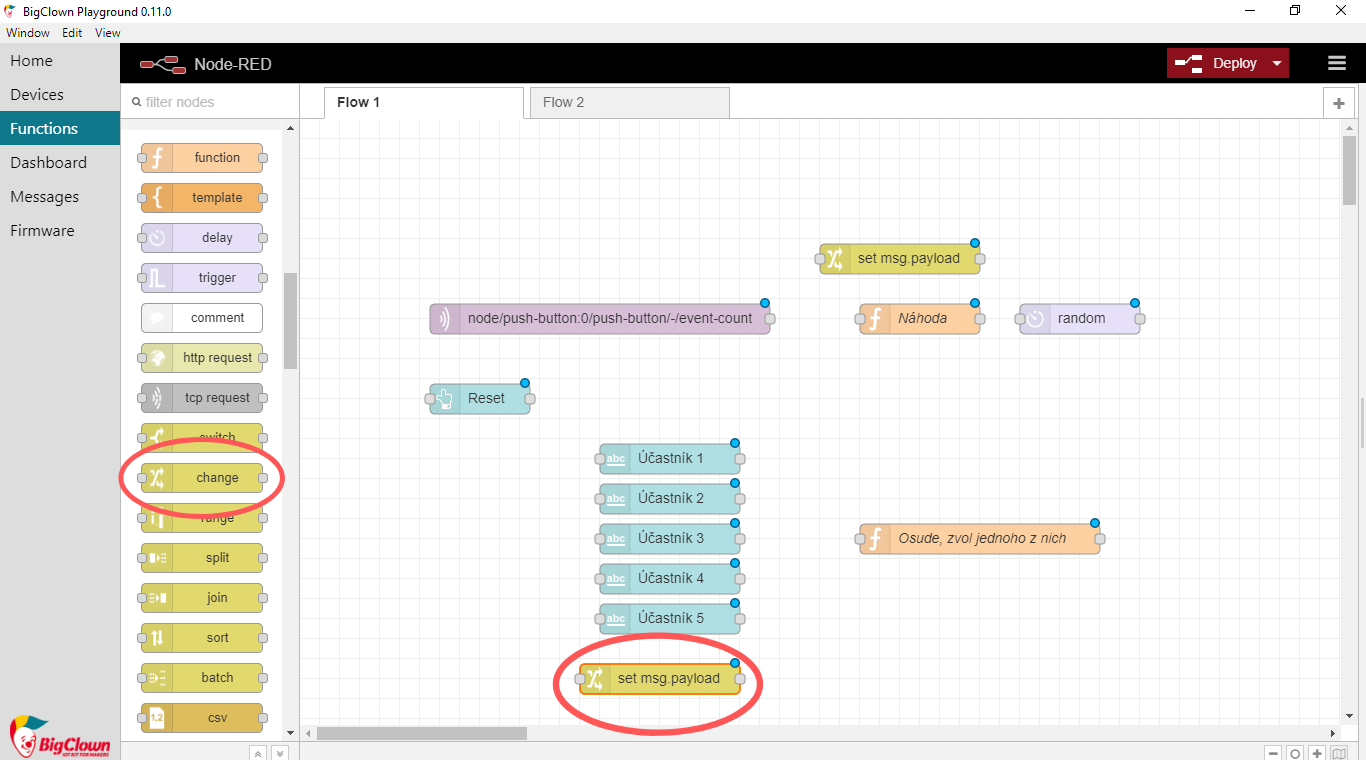Switch to the Flow 1 tab

click(424, 103)
